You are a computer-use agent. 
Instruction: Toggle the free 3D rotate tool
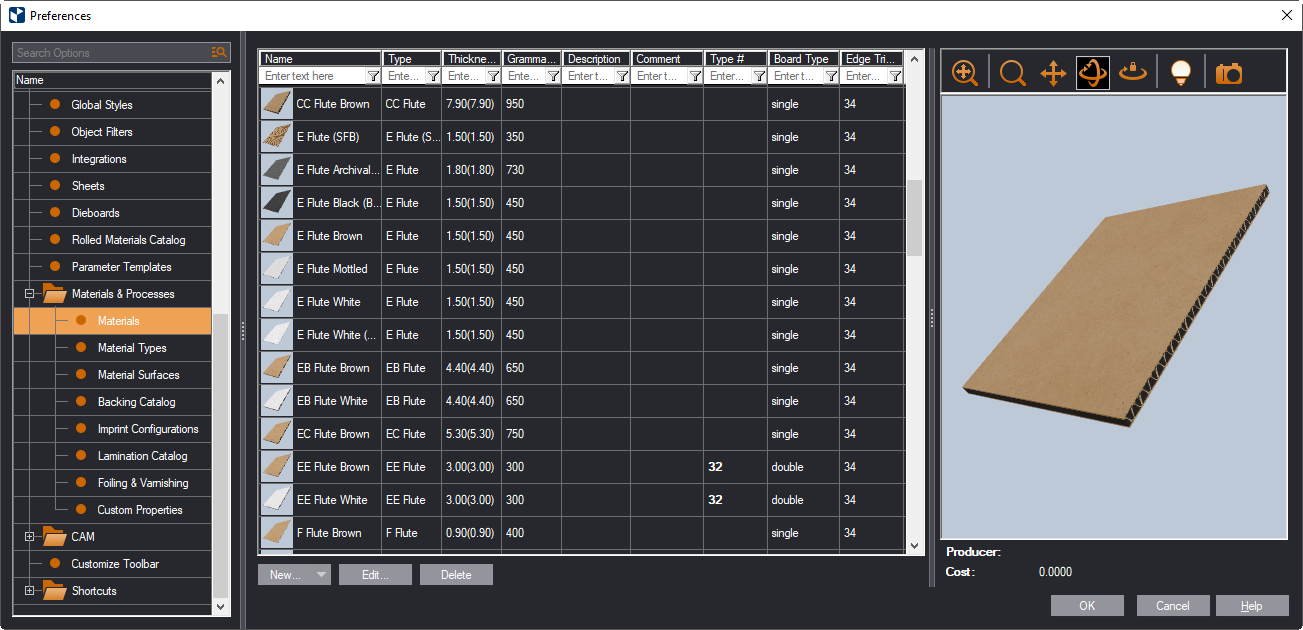point(1092,73)
